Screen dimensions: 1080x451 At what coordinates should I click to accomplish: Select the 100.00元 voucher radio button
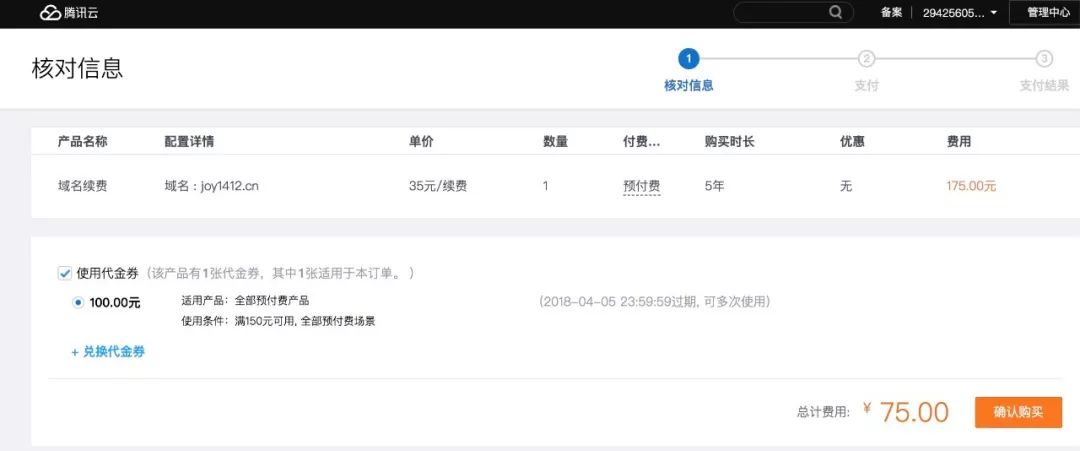78,302
